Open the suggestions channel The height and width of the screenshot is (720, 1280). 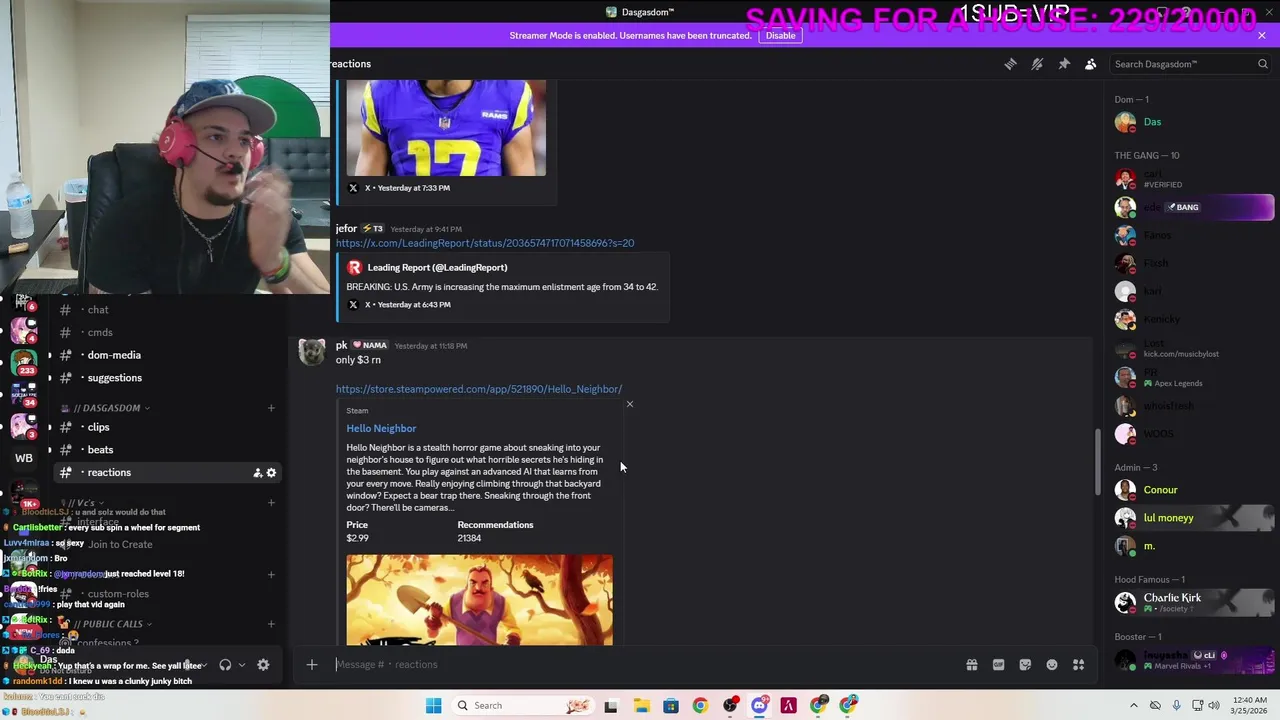click(x=115, y=378)
